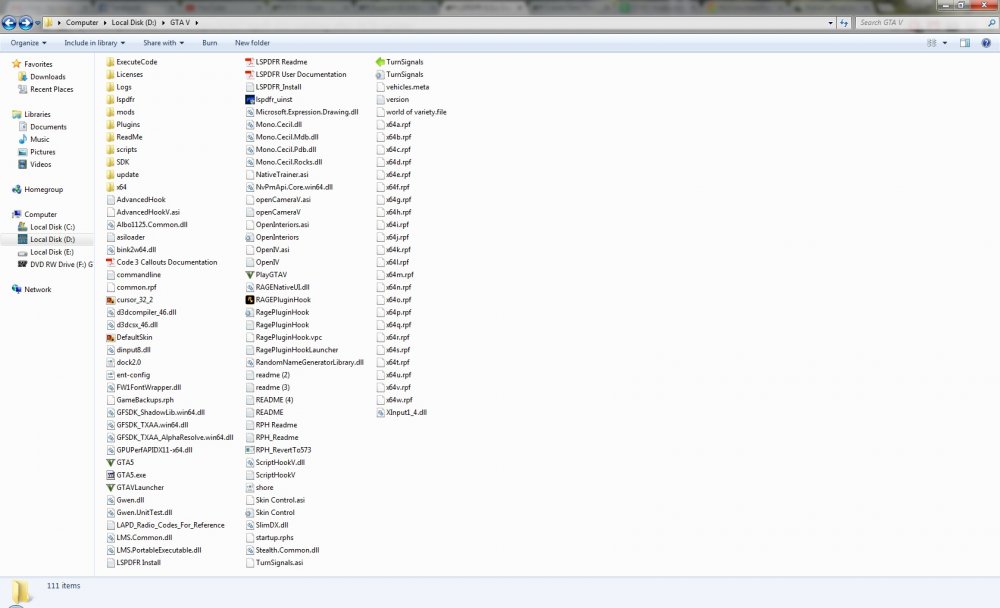The image size is (1000, 608).
Task: Click GTA V in address breadcrumb
Action: pyautogui.click(x=180, y=22)
